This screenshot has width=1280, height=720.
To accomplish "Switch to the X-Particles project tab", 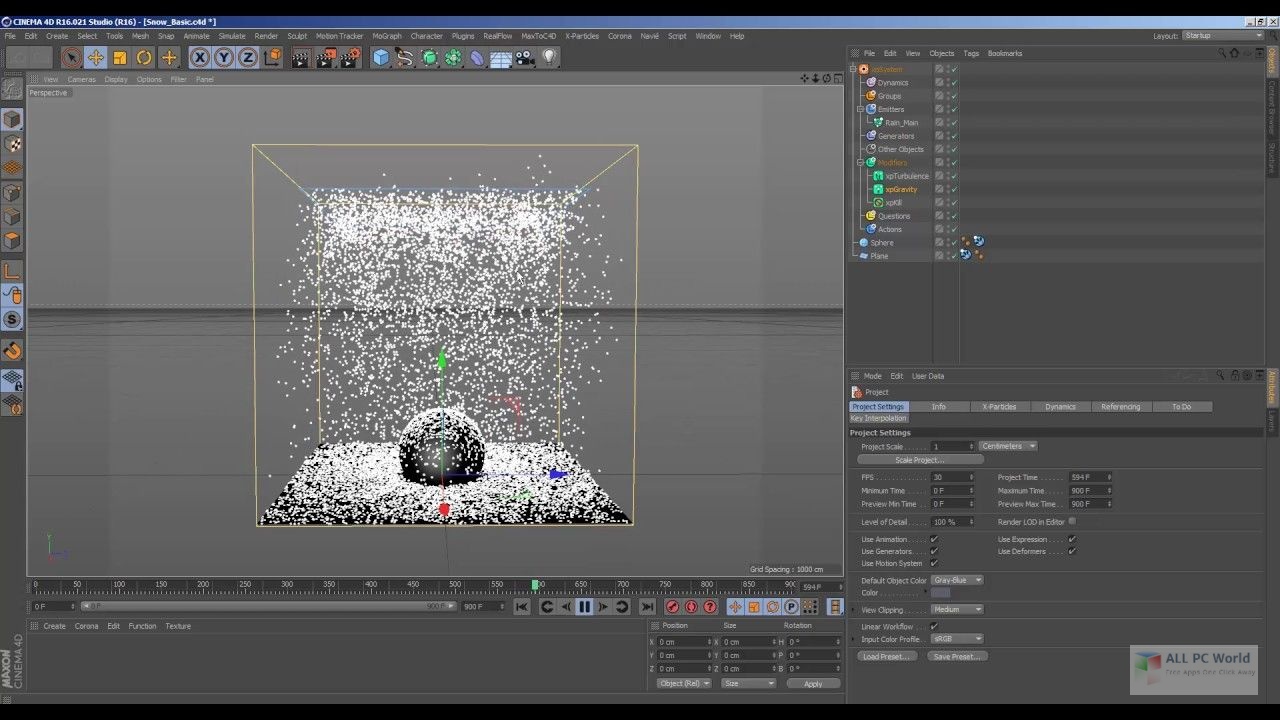I will click(x=999, y=407).
